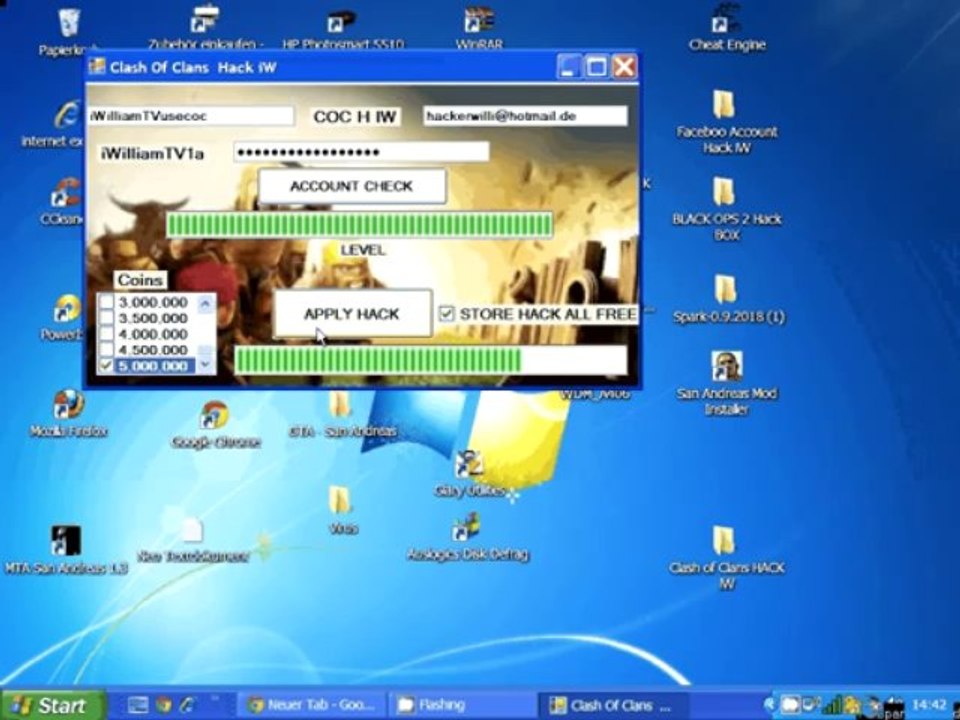Minimize the Clash Of Clans Hack window
This screenshot has width=960, height=720.
pyautogui.click(x=569, y=66)
